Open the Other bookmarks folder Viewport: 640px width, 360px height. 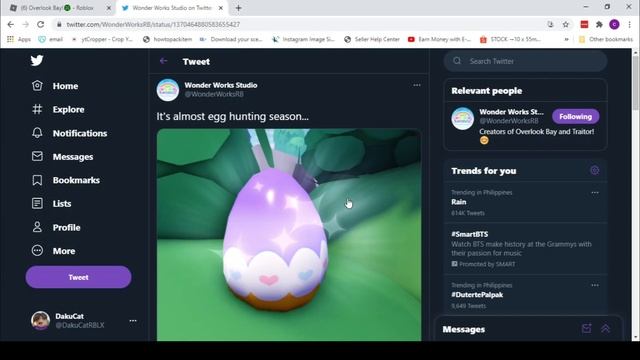pos(606,39)
